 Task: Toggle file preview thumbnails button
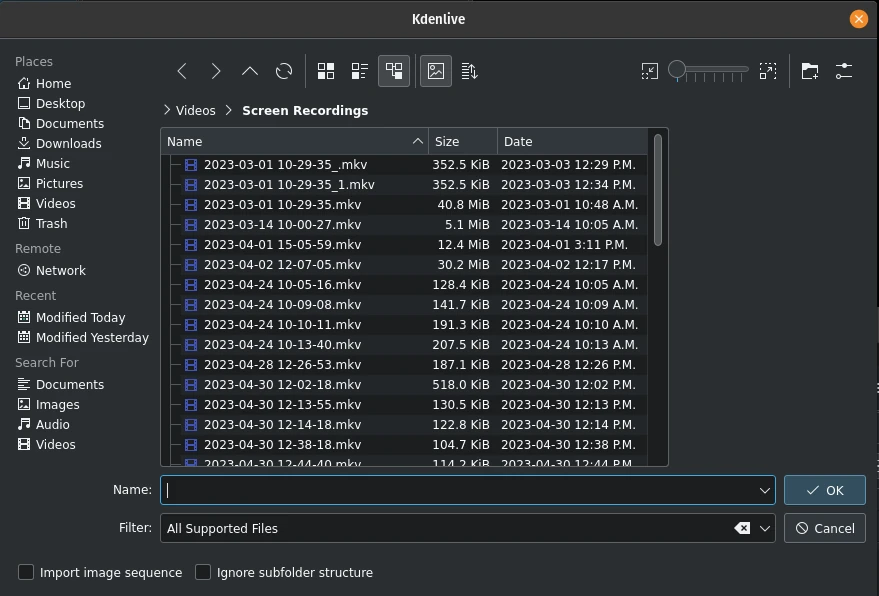436,71
